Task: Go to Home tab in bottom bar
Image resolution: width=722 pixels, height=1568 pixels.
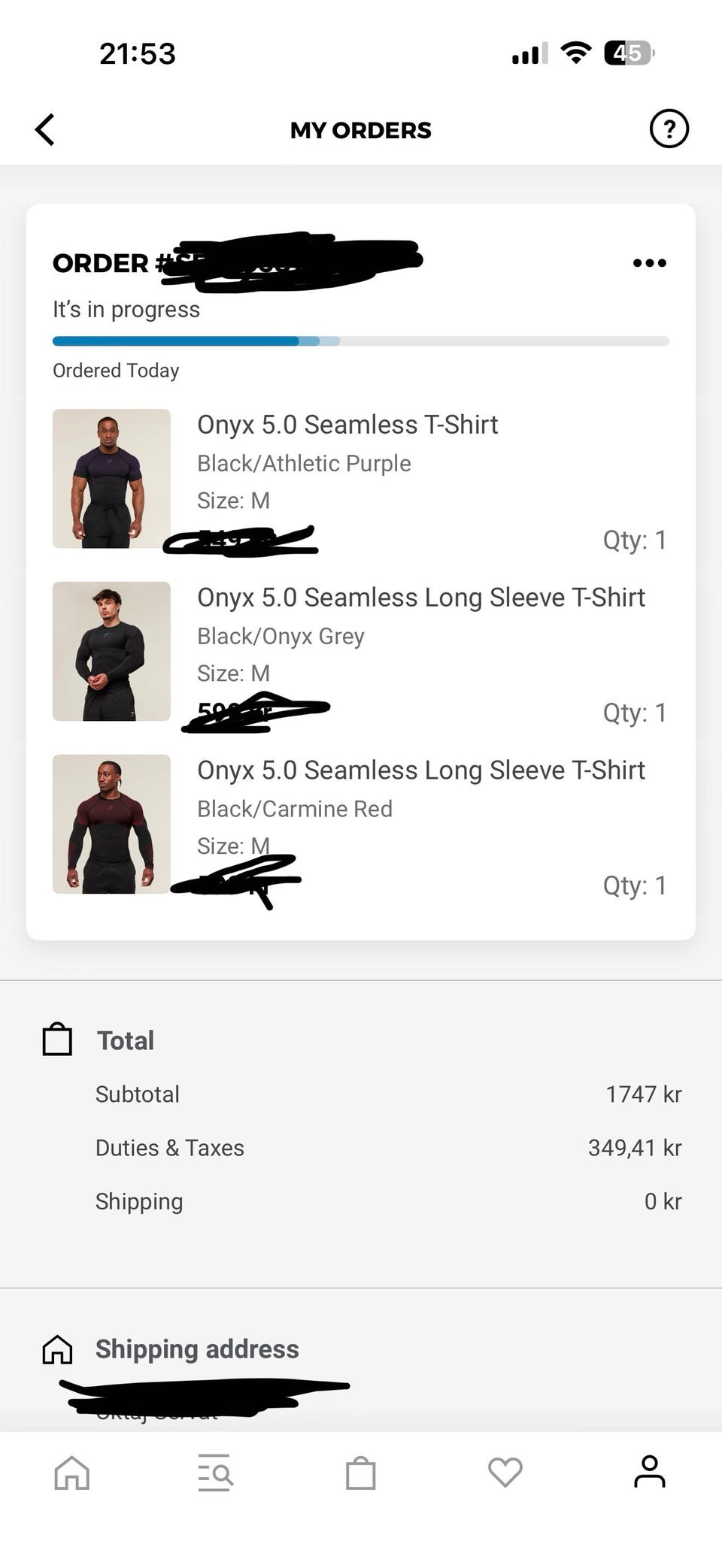Action: 72,1472
